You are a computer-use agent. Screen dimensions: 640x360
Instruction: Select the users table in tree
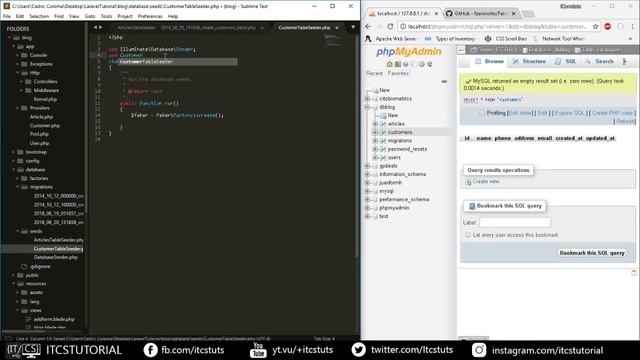point(394,158)
